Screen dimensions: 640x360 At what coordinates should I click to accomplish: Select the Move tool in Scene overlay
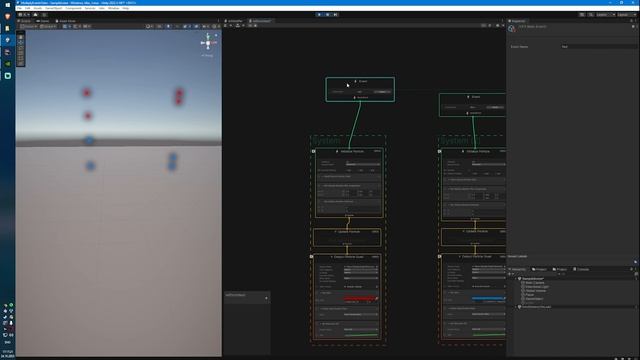click(x=21, y=42)
